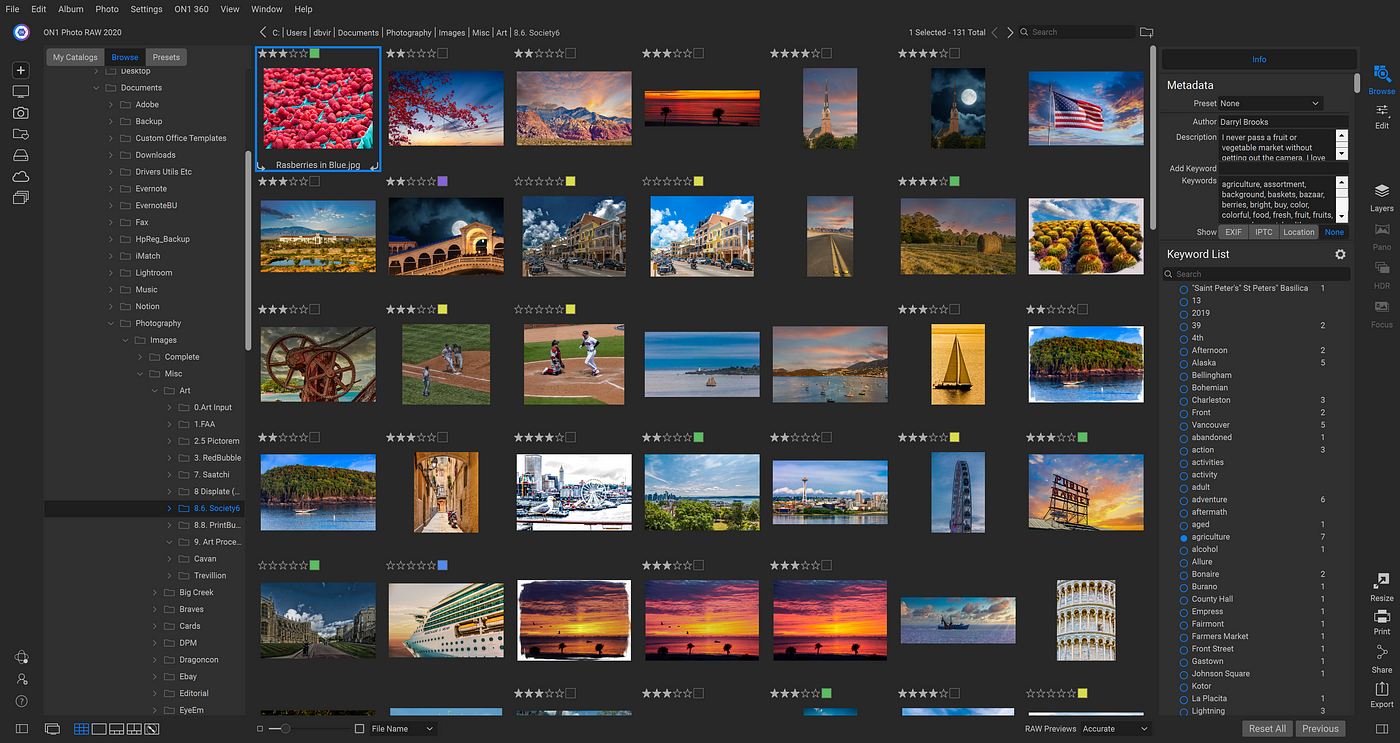Click the folder icon next to the search field
The image size is (1400, 743).
point(1146,32)
